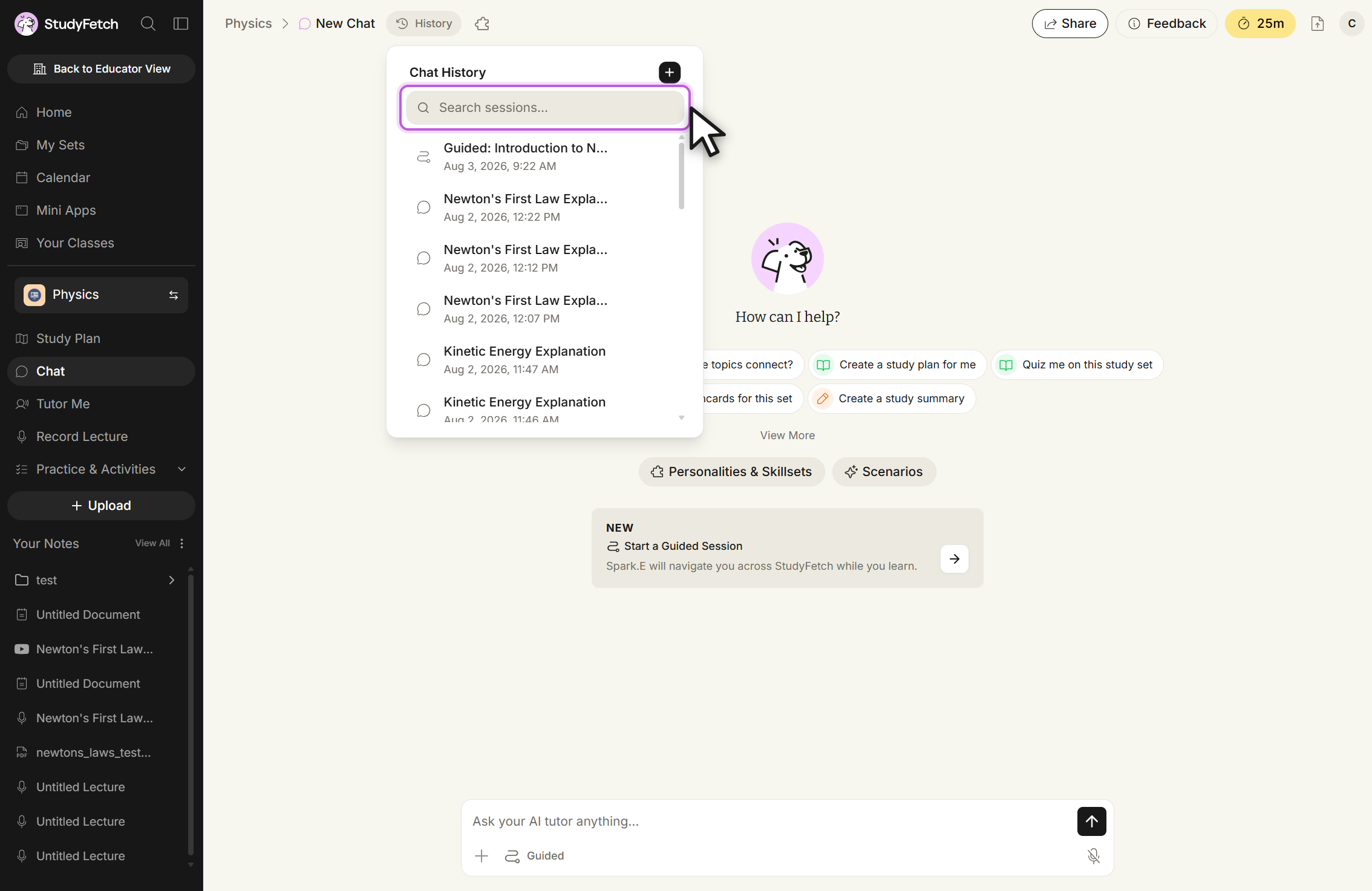Collapse the sidebar panel icon
This screenshot has width=1372, height=891.
tap(181, 24)
